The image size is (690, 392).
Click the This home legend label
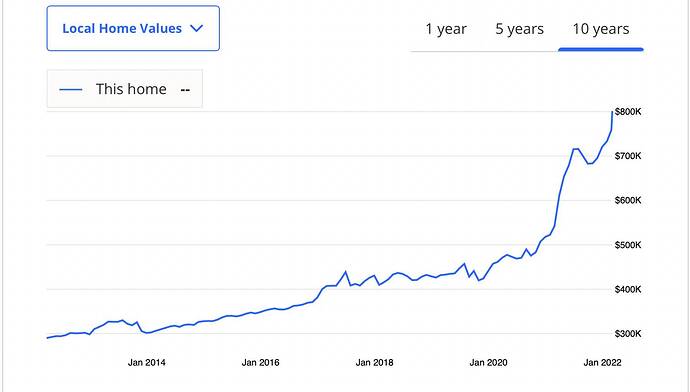click(131, 89)
